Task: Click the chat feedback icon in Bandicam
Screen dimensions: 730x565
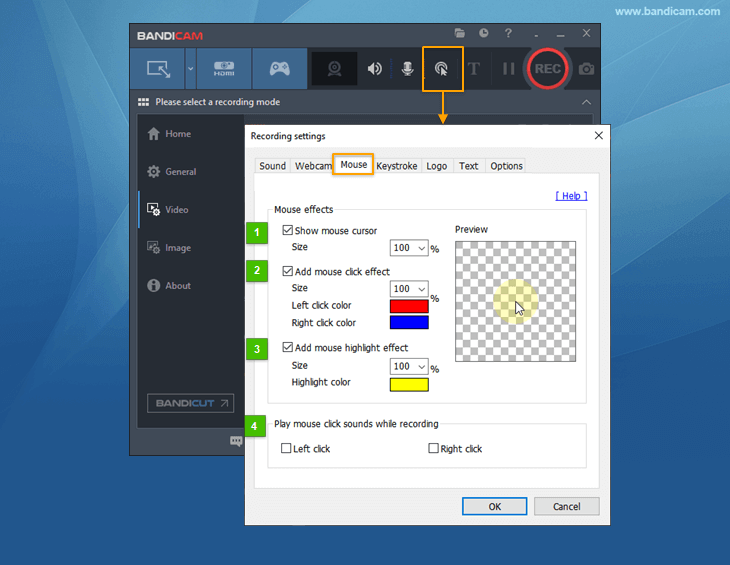Action: (236, 440)
